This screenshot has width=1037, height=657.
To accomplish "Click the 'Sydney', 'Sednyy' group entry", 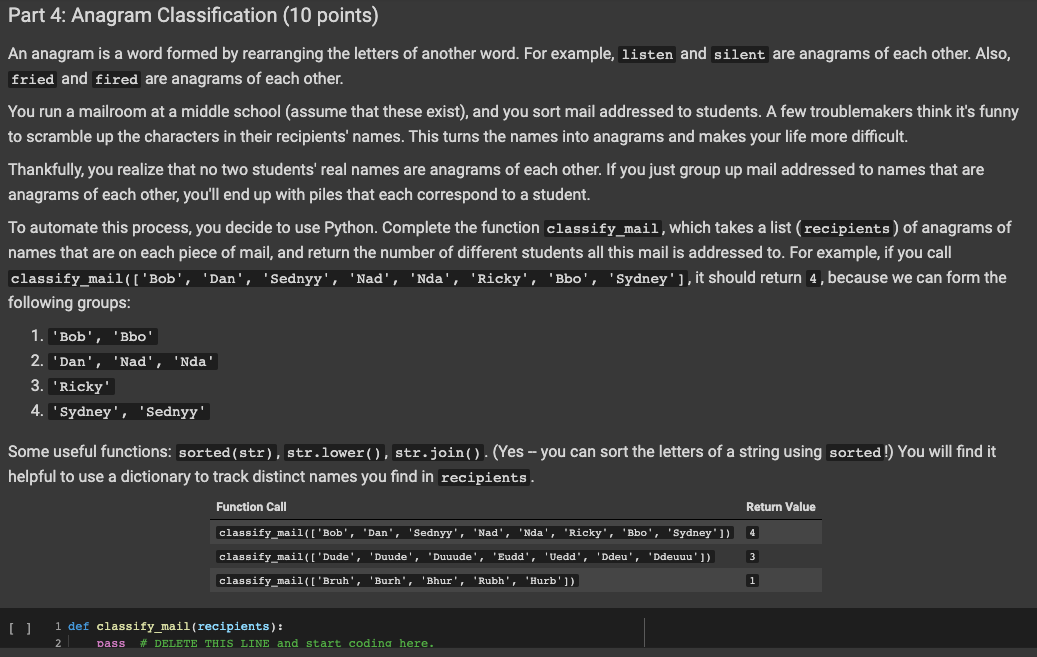I will [127, 411].
